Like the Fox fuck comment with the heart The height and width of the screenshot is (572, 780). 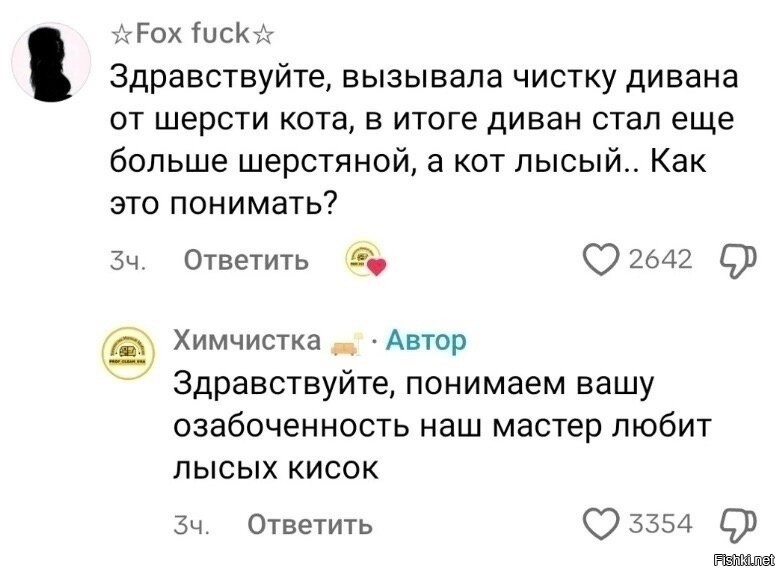click(x=601, y=261)
